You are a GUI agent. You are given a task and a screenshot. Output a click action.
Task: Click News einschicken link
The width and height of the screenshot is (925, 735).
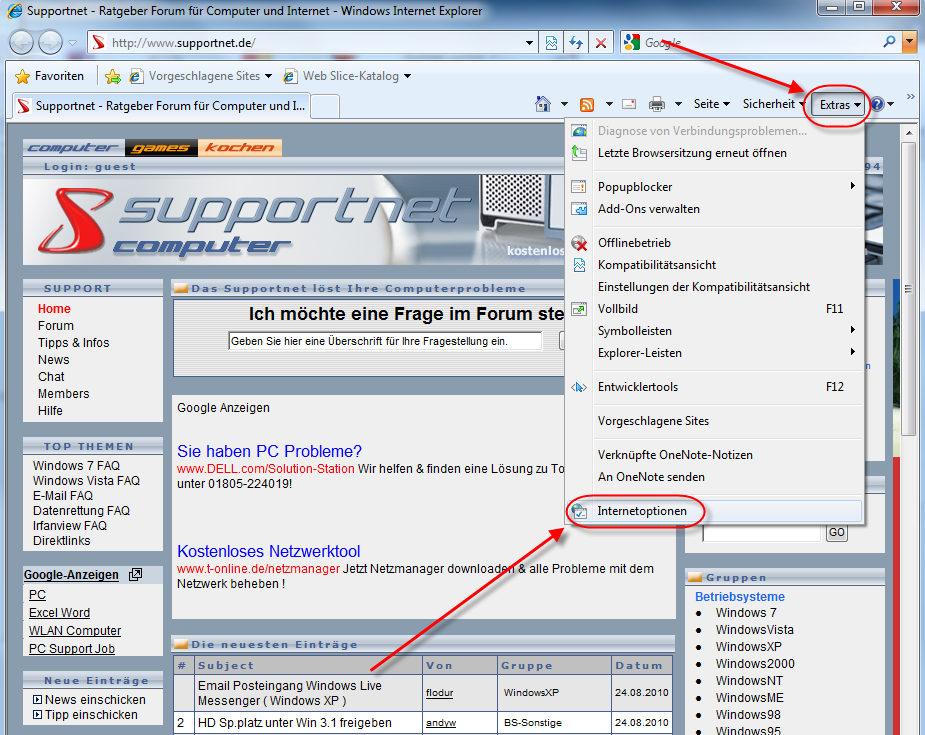pyautogui.click(x=95, y=700)
